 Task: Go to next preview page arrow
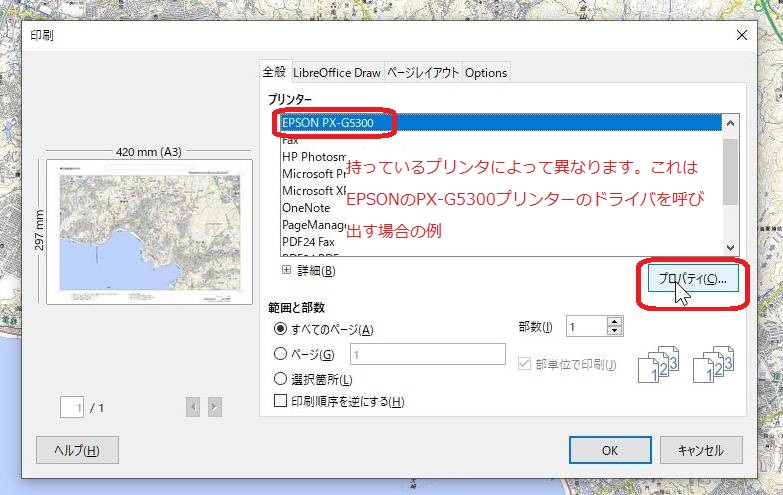214,407
